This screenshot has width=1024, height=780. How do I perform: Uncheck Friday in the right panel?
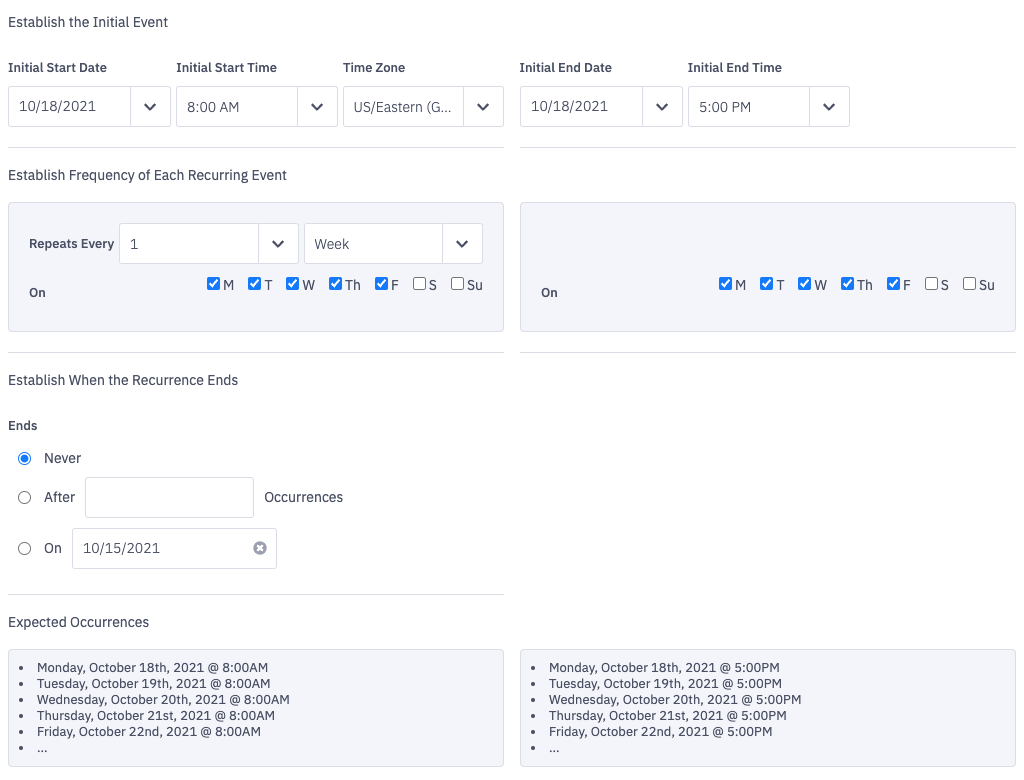point(894,284)
